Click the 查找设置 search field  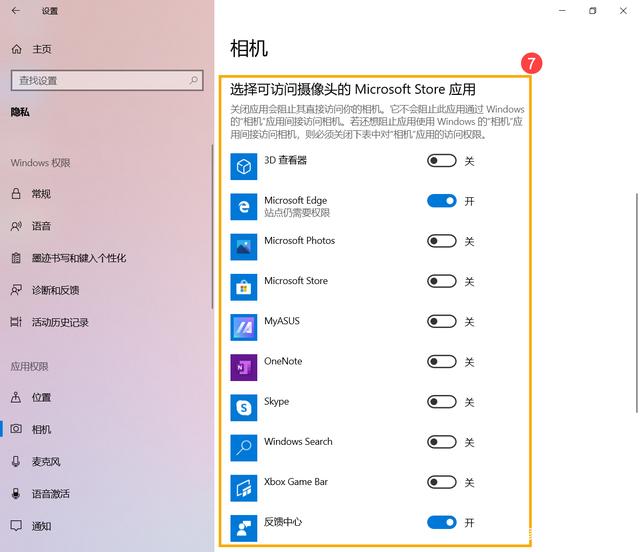coord(107,80)
